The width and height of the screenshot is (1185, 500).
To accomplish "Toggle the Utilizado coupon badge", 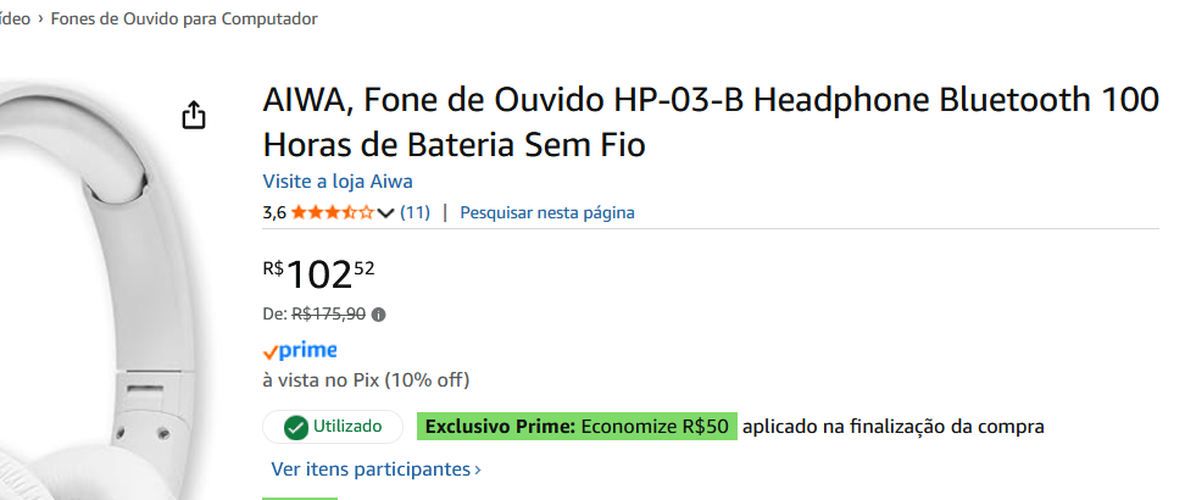I will (x=333, y=427).
